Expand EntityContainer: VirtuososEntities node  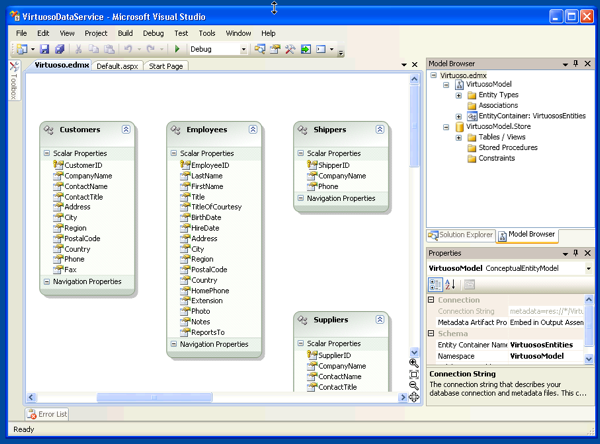click(458, 116)
